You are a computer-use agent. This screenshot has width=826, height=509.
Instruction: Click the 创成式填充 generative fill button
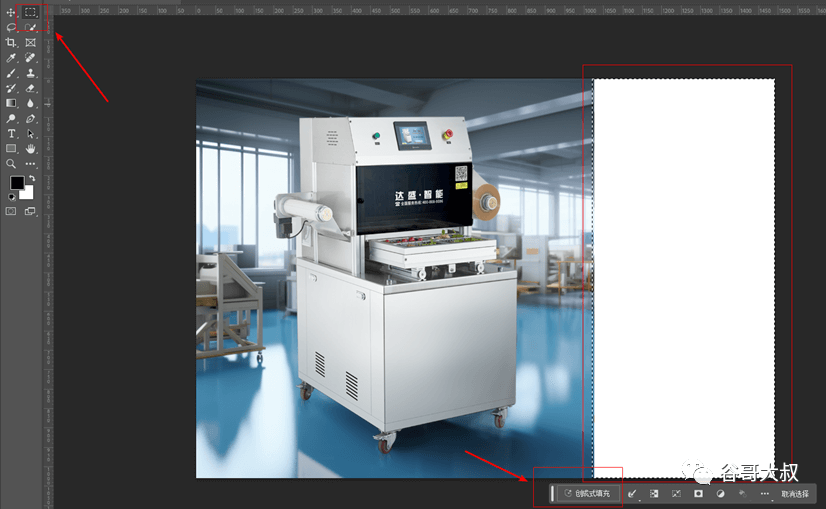click(588, 494)
